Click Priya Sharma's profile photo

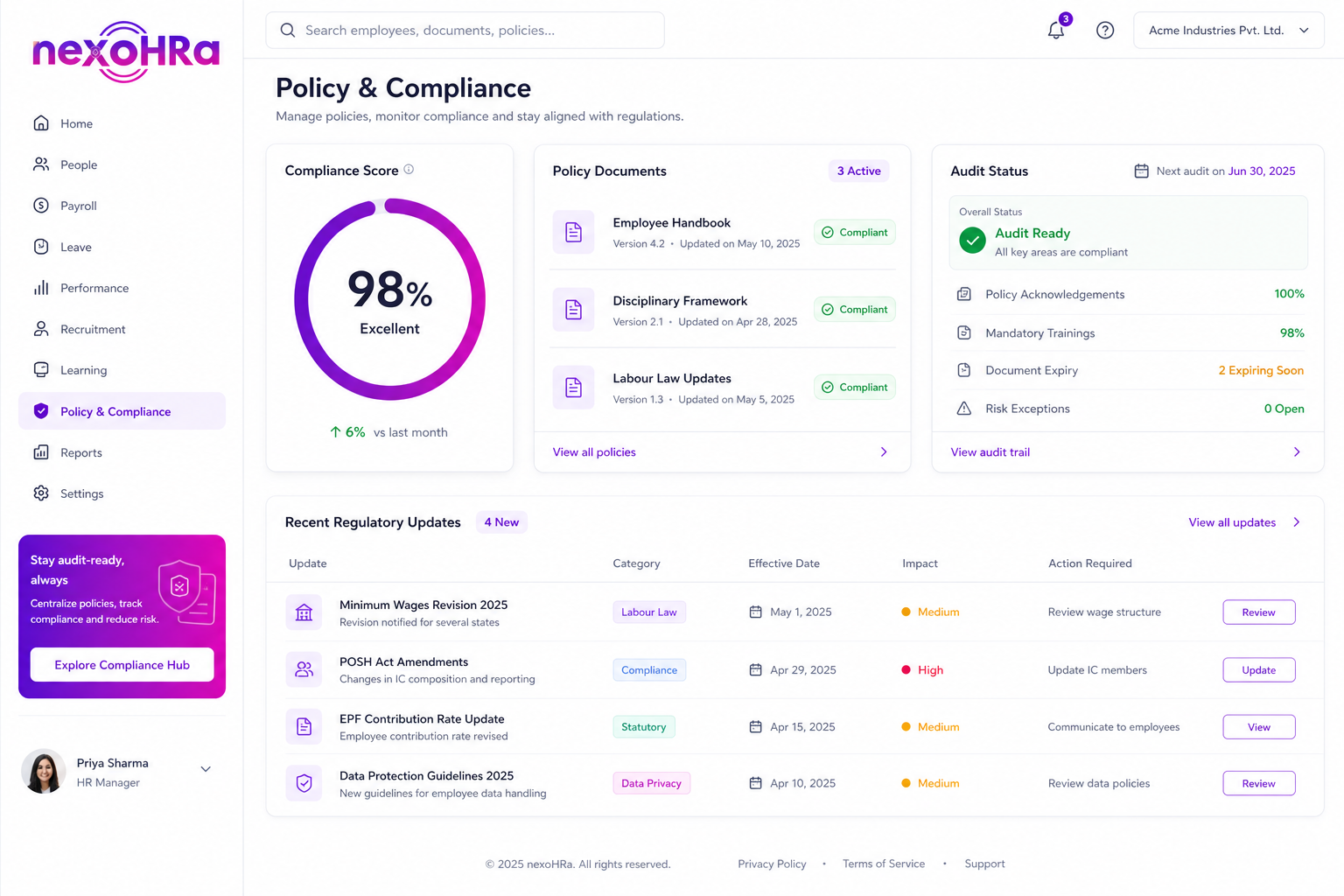44,771
